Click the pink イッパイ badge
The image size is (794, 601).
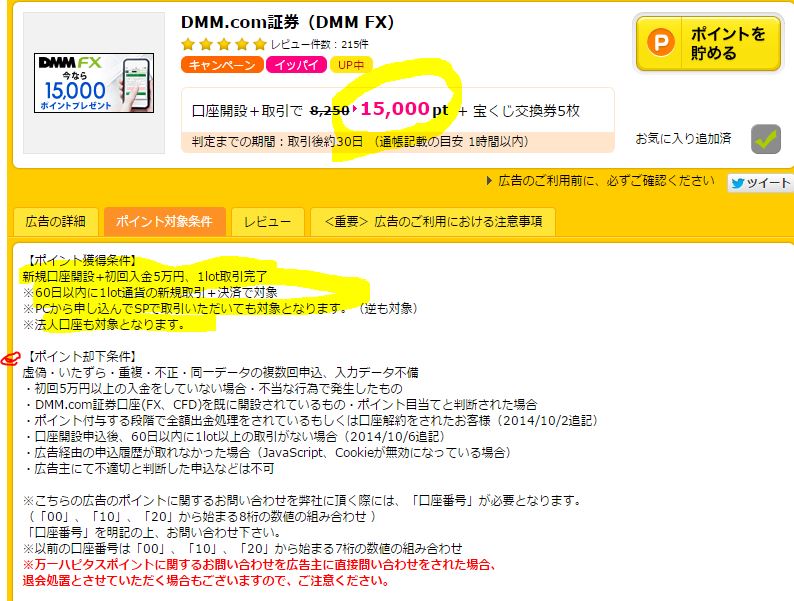[x=297, y=65]
